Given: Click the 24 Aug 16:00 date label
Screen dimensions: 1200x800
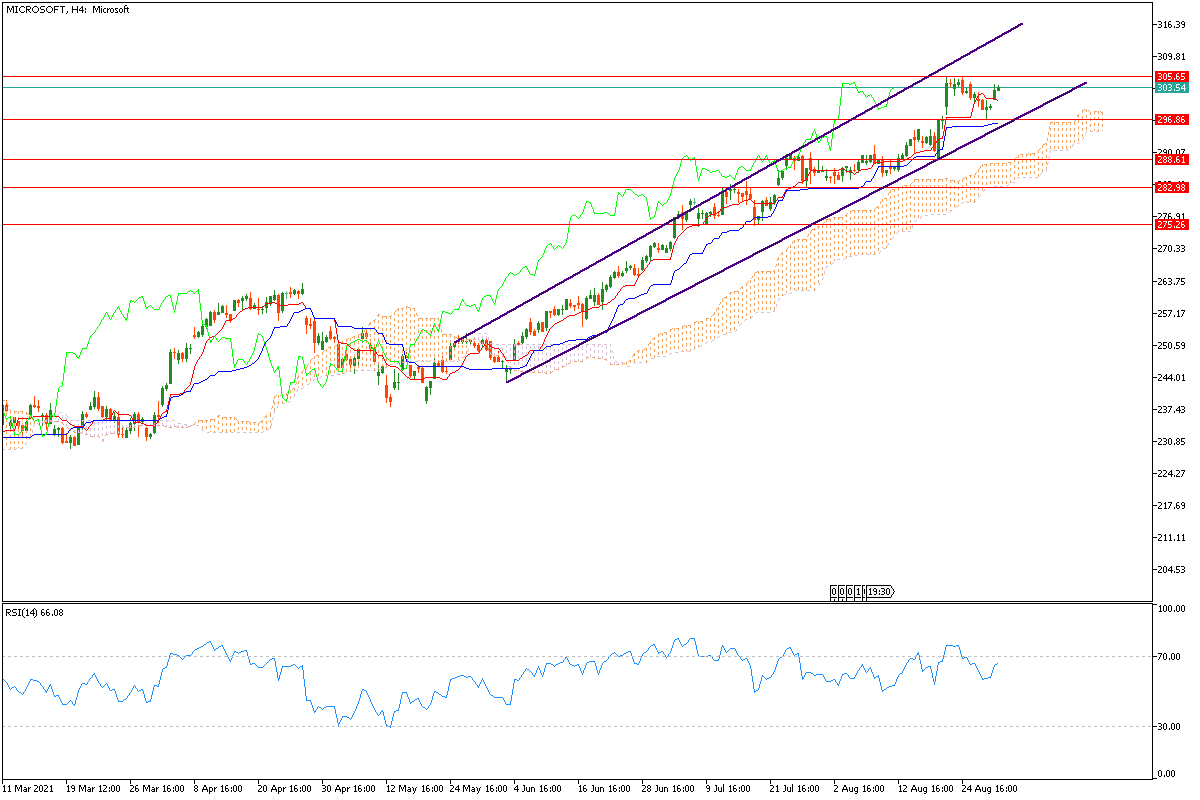Looking at the screenshot, I should 989,788.
